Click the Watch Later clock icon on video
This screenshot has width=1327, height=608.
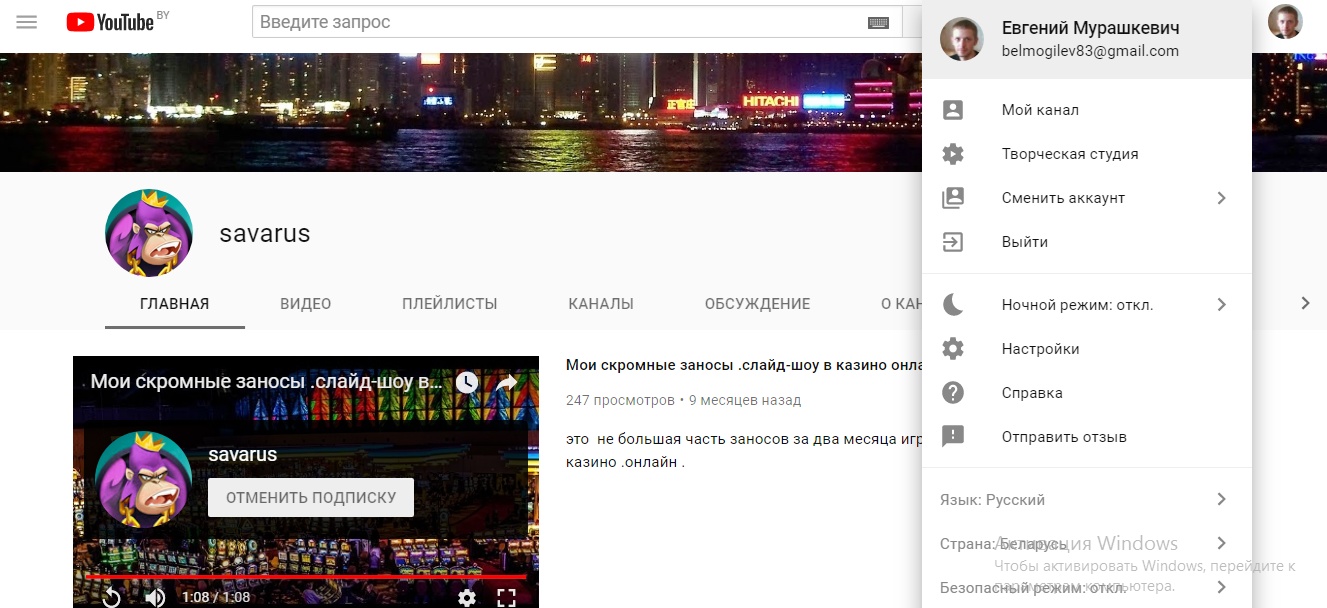(x=467, y=382)
